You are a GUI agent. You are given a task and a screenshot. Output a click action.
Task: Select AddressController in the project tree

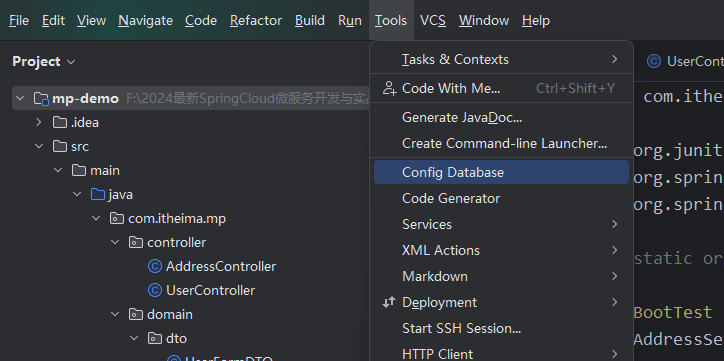pos(221,266)
